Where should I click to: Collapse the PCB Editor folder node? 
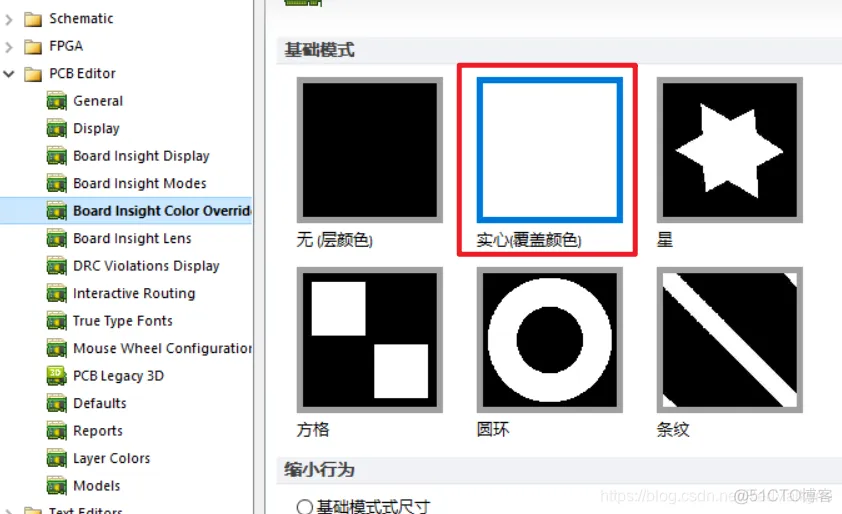(x=9, y=74)
